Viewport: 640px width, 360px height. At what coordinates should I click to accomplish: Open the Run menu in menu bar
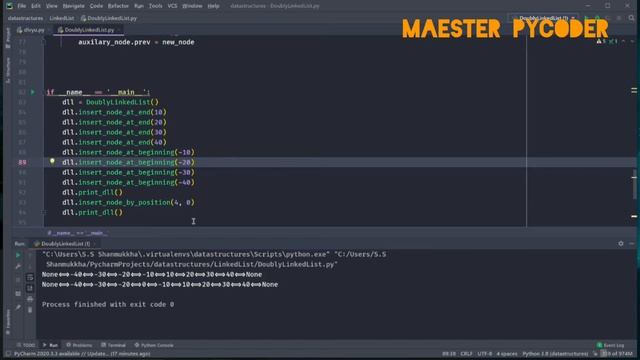click(x=139, y=6)
